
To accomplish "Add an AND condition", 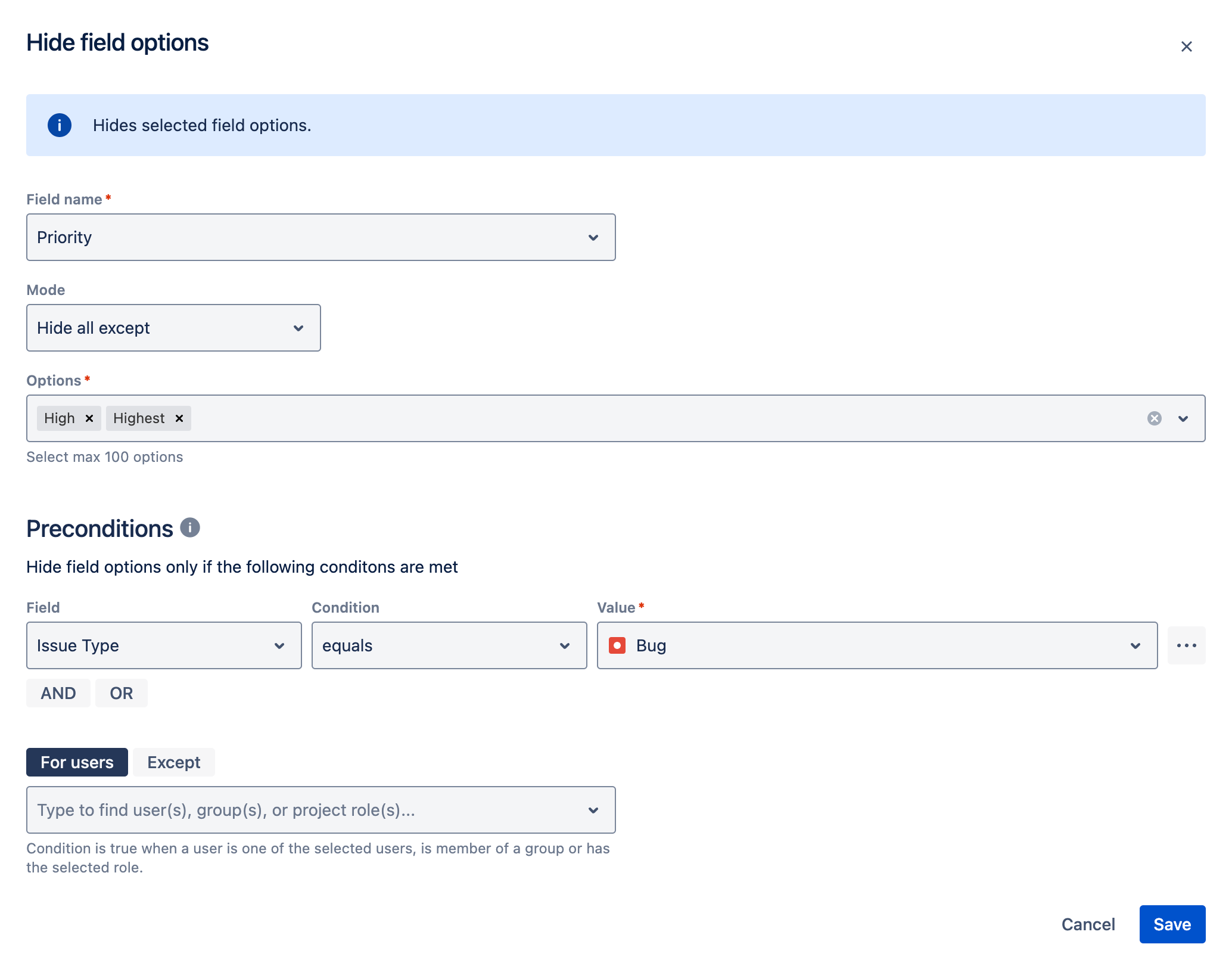I will 58,693.
